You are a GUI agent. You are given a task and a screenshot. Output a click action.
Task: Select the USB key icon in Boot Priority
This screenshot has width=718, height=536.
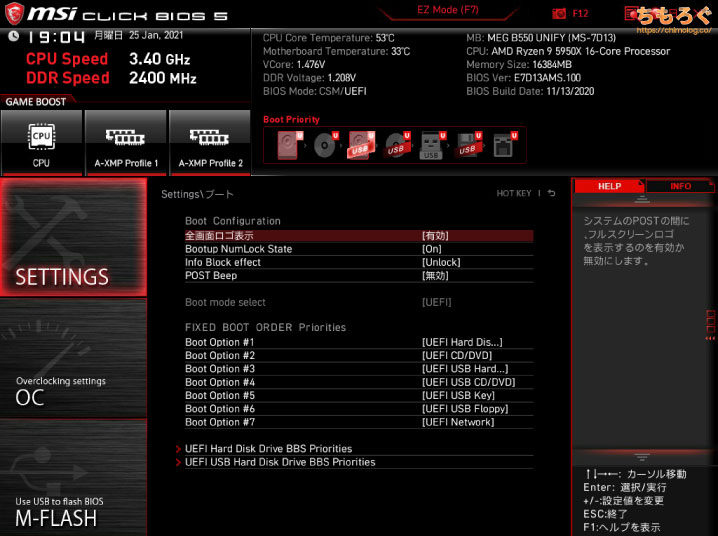[432, 145]
